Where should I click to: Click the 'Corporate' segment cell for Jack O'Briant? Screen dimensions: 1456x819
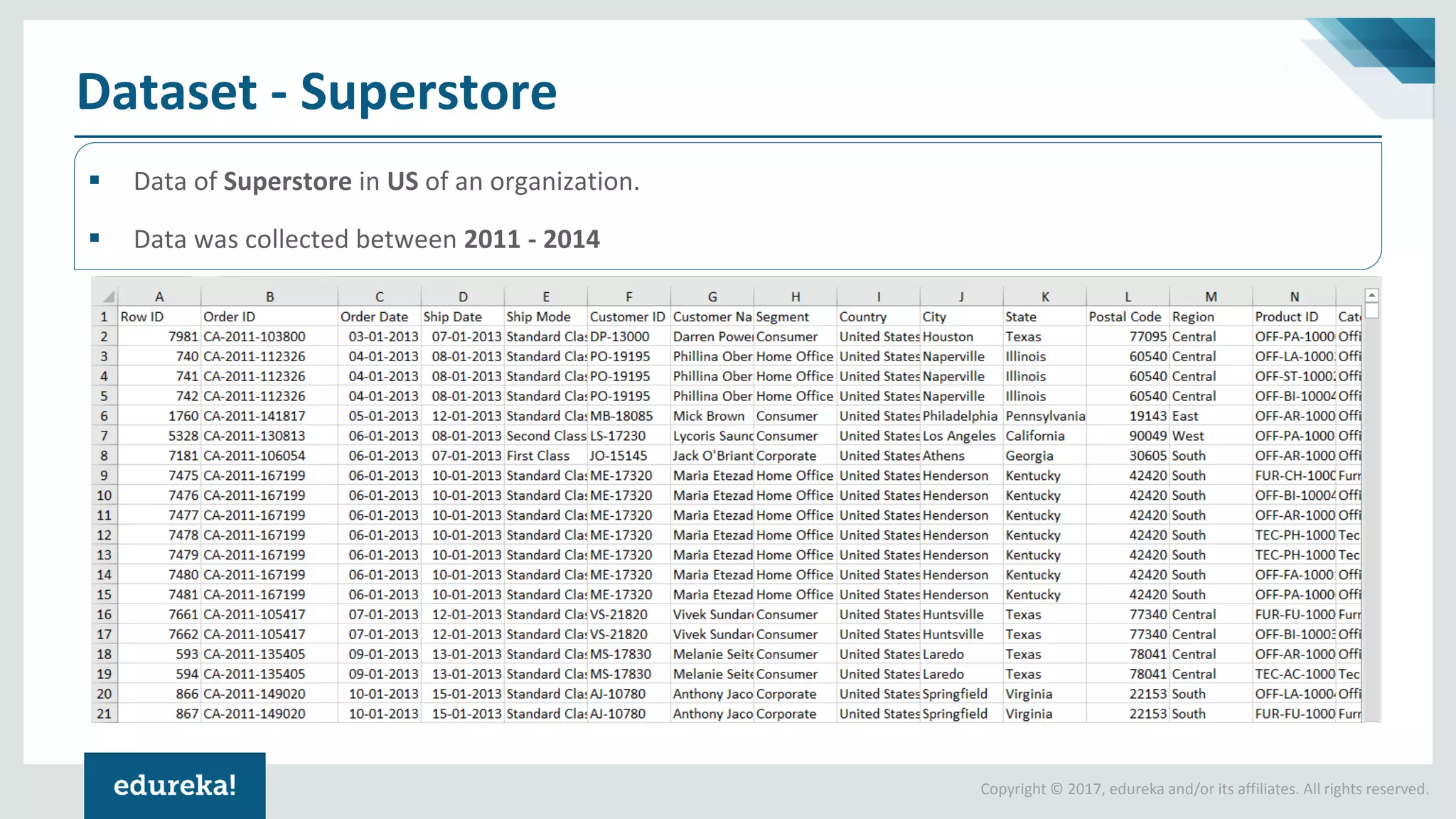pos(796,456)
